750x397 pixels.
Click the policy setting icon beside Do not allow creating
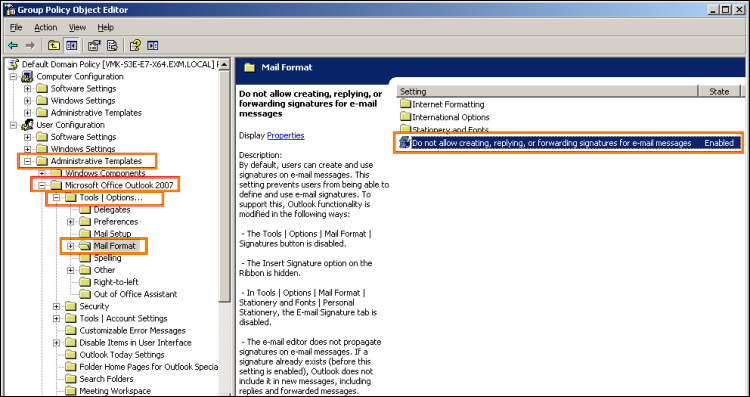coord(405,143)
